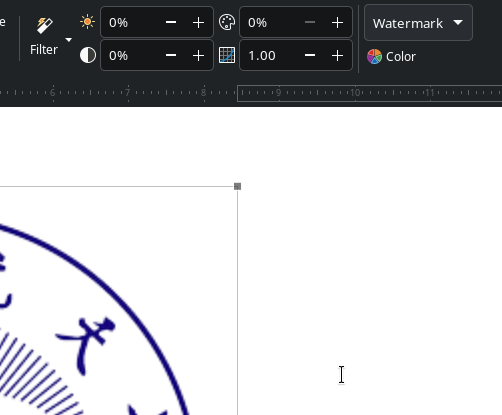Decrease brightness with the minus button
Screen dimensions: 502x415
click(x=171, y=22)
